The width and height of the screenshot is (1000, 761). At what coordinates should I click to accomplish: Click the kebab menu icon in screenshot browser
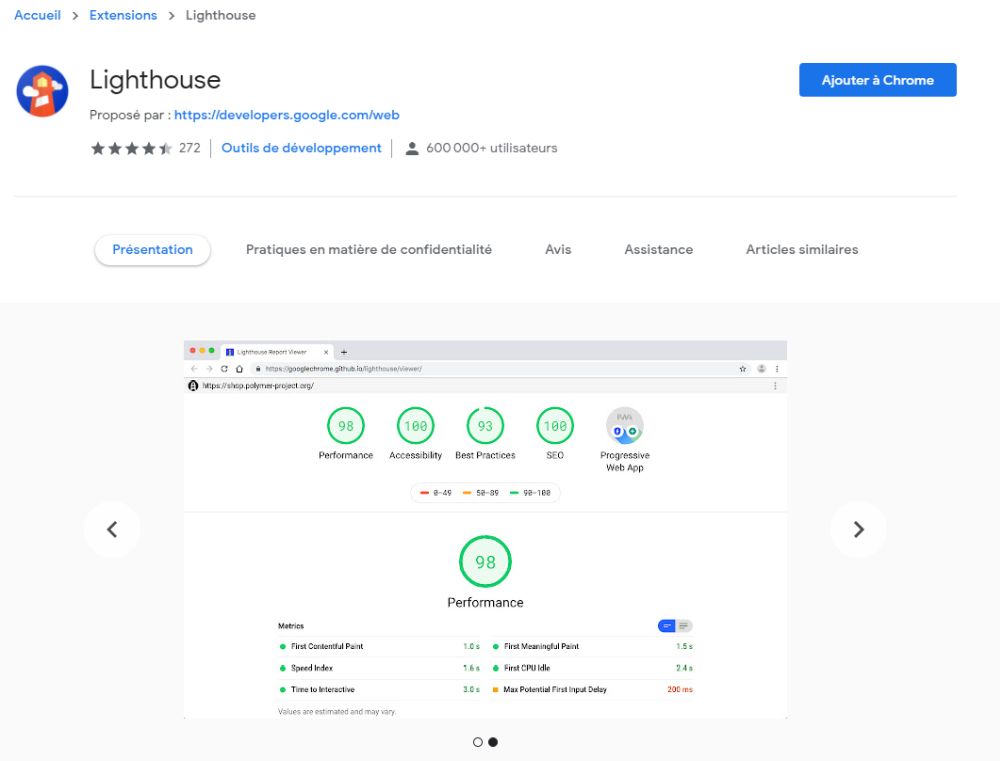(x=777, y=369)
